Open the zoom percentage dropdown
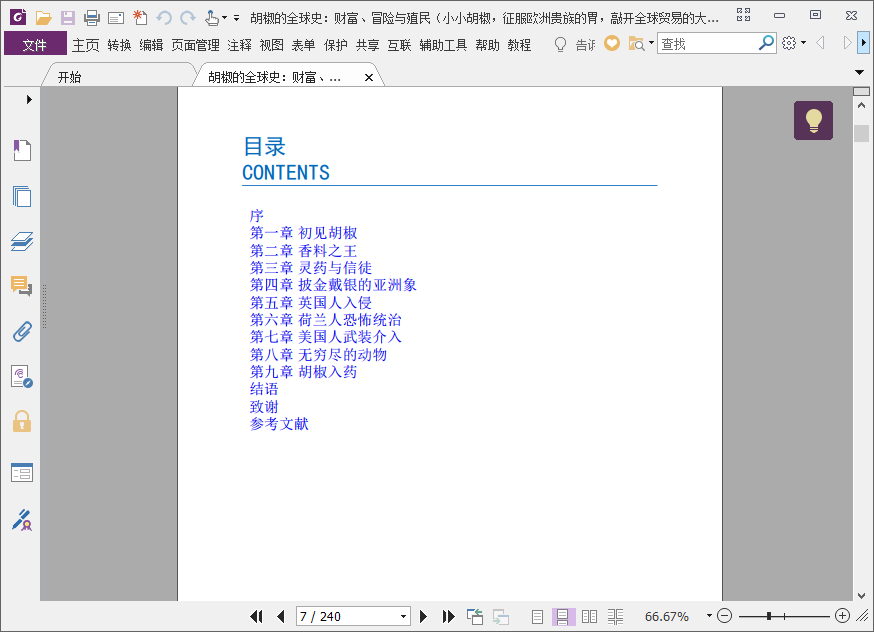 [709, 616]
